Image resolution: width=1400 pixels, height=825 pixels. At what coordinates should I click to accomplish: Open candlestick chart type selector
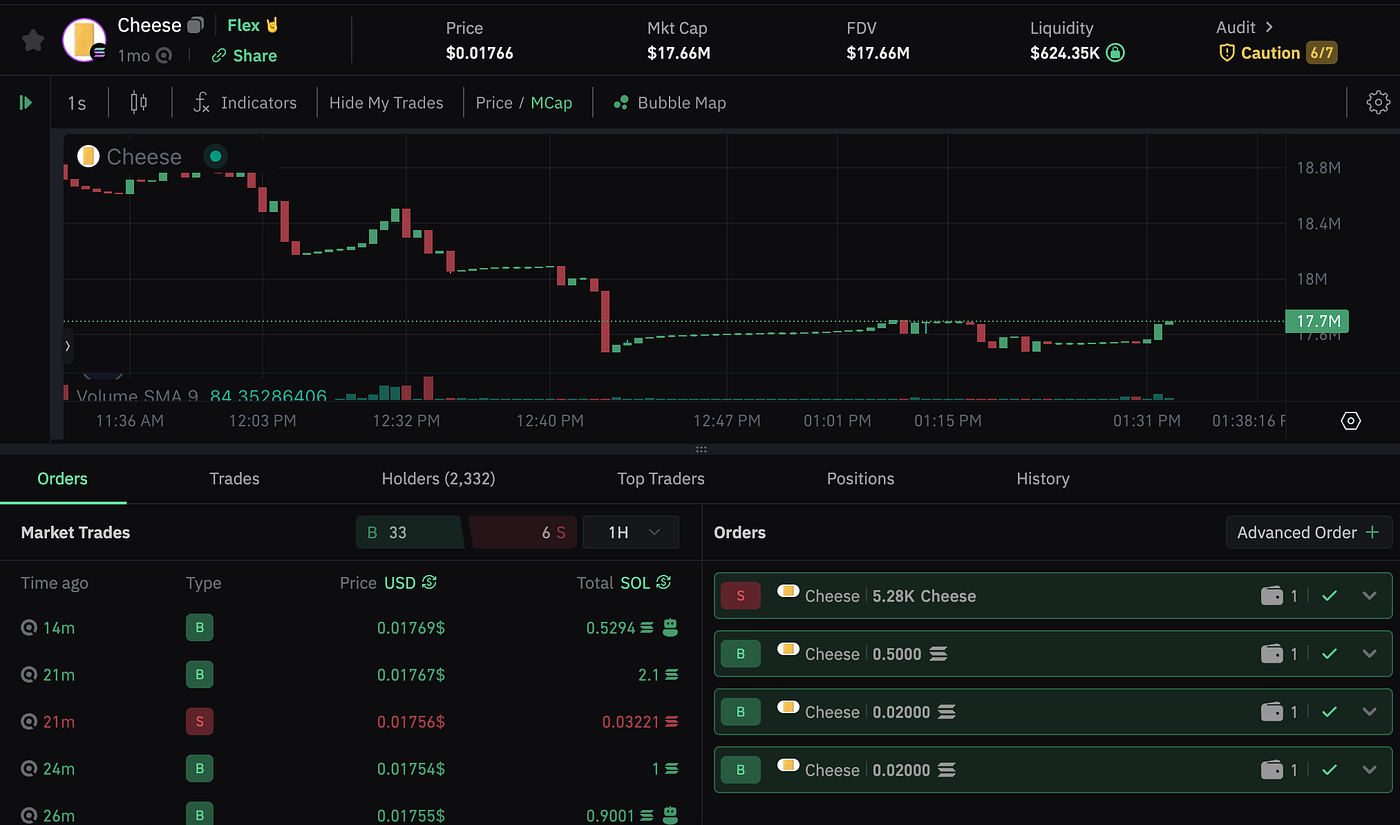[139, 102]
